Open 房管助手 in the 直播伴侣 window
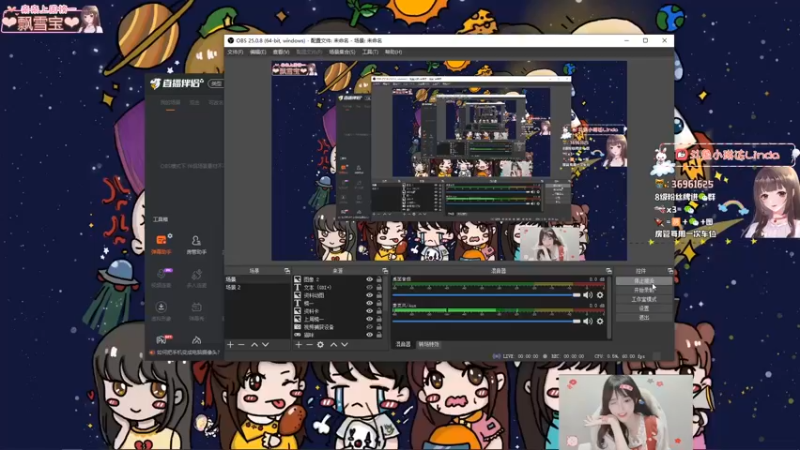The image size is (800, 450). tap(196, 244)
